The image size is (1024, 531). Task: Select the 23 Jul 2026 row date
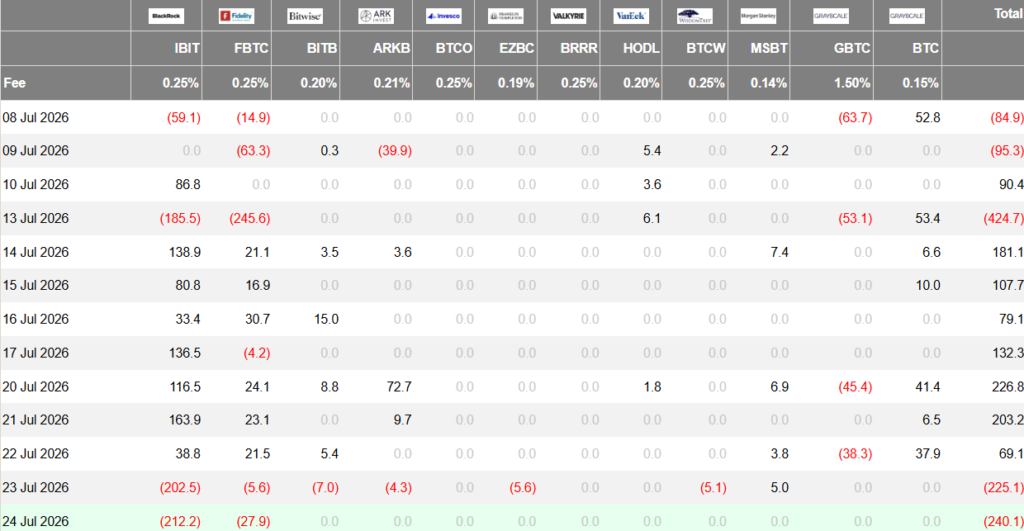35,487
